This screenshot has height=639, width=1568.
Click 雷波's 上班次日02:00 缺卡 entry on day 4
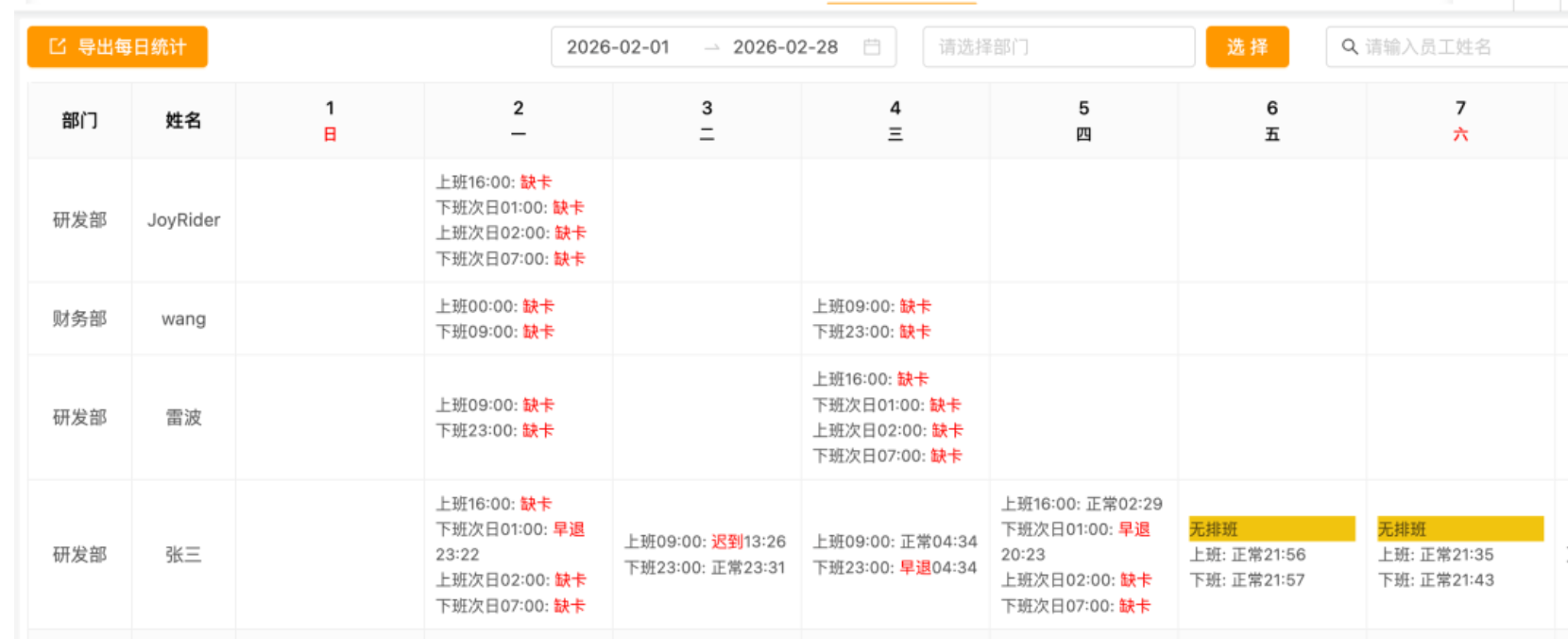point(888,430)
